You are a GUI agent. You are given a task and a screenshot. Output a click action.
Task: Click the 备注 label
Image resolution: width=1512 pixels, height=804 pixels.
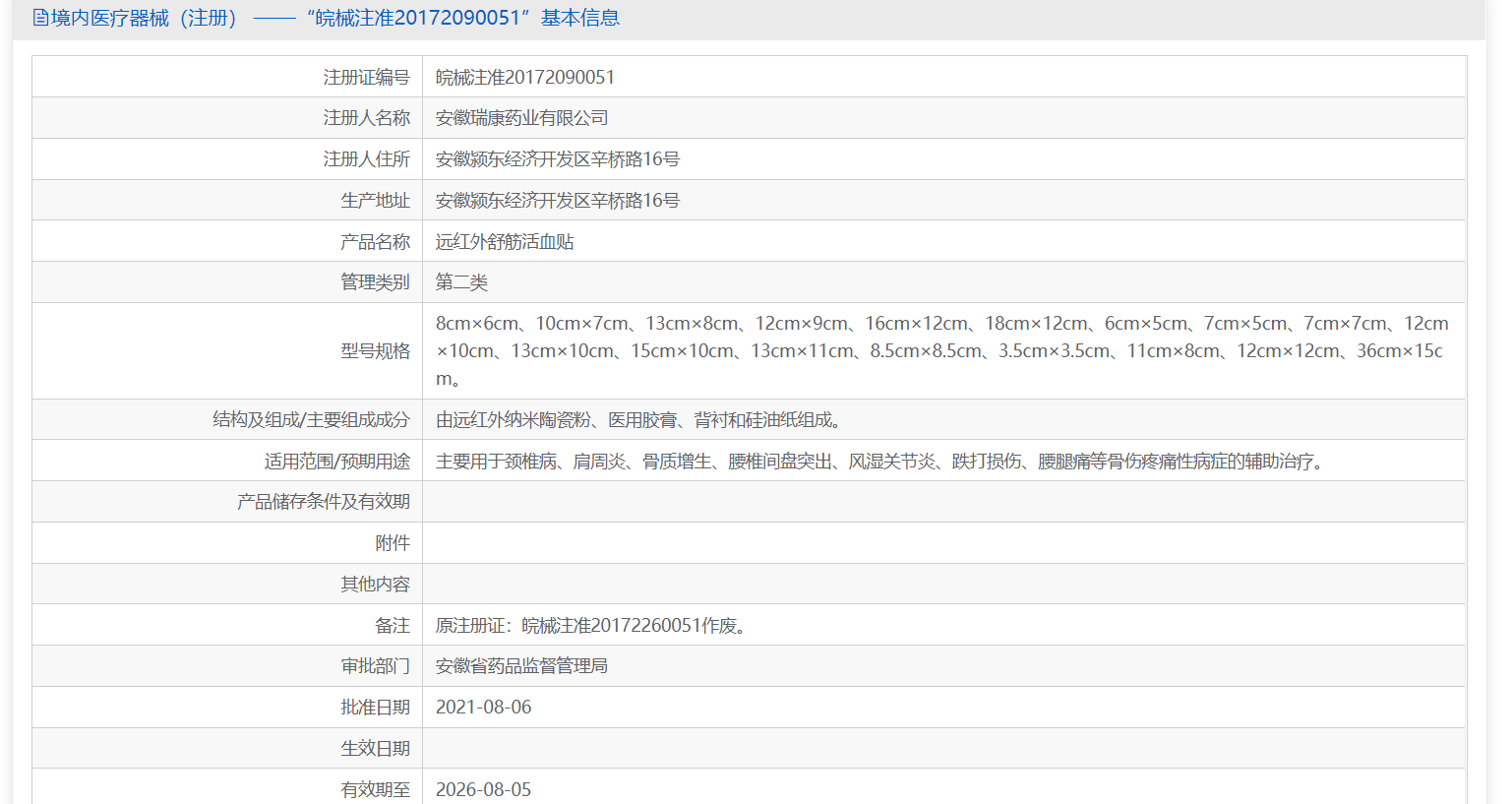coord(393,626)
